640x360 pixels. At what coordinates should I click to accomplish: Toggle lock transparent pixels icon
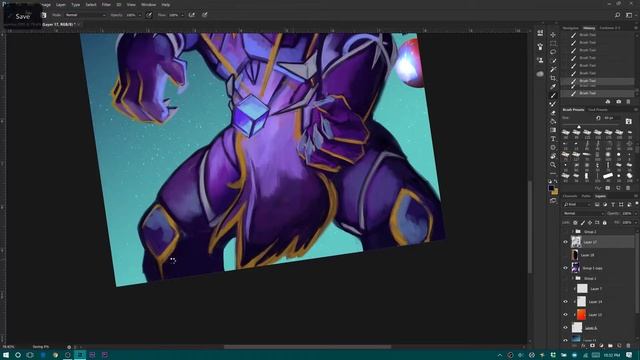(575, 223)
